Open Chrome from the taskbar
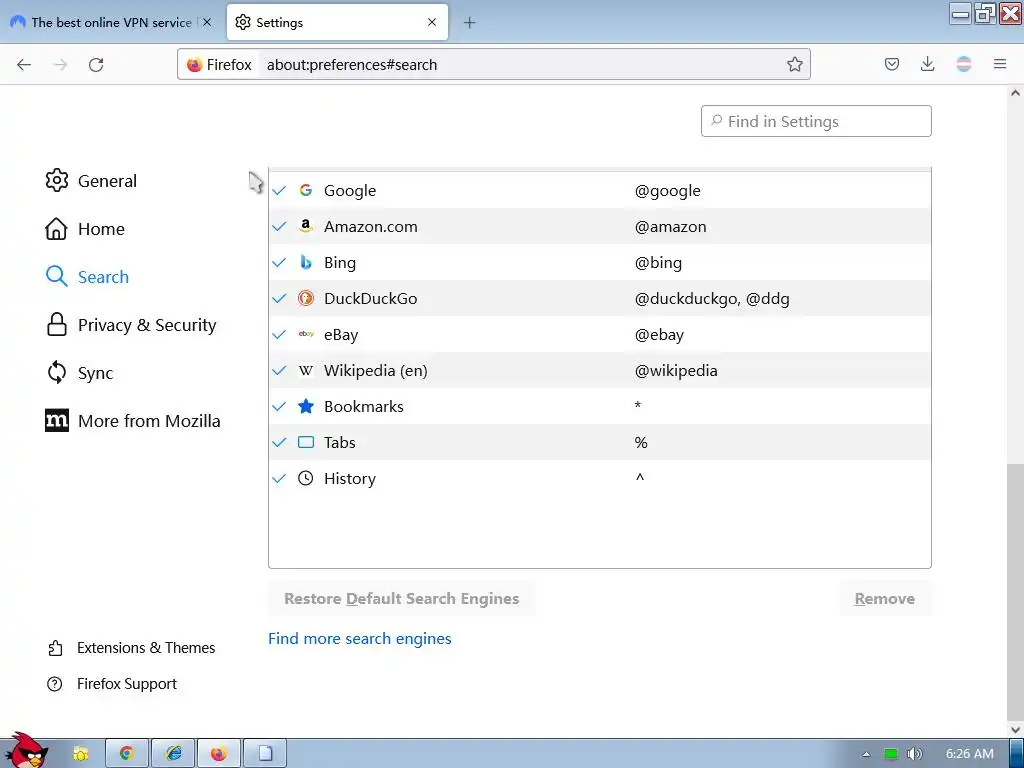Viewport: 1024px width, 768px height. 127,754
